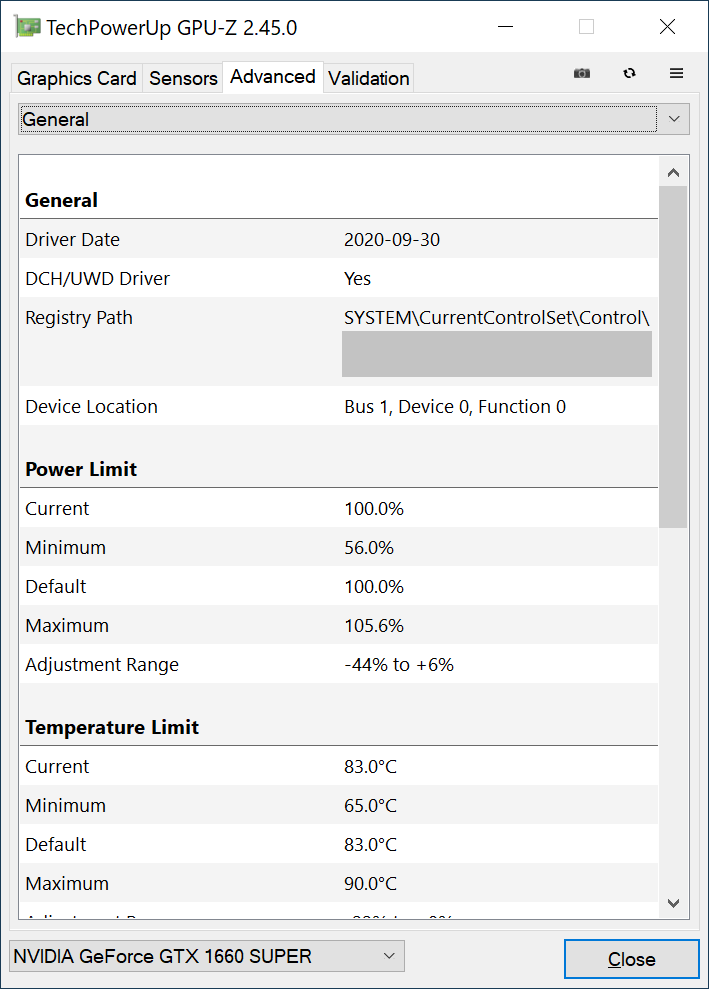Image resolution: width=709 pixels, height=989 pixels.
Task: Click the vertical scrollbar thumb
Action: [673, 356]
